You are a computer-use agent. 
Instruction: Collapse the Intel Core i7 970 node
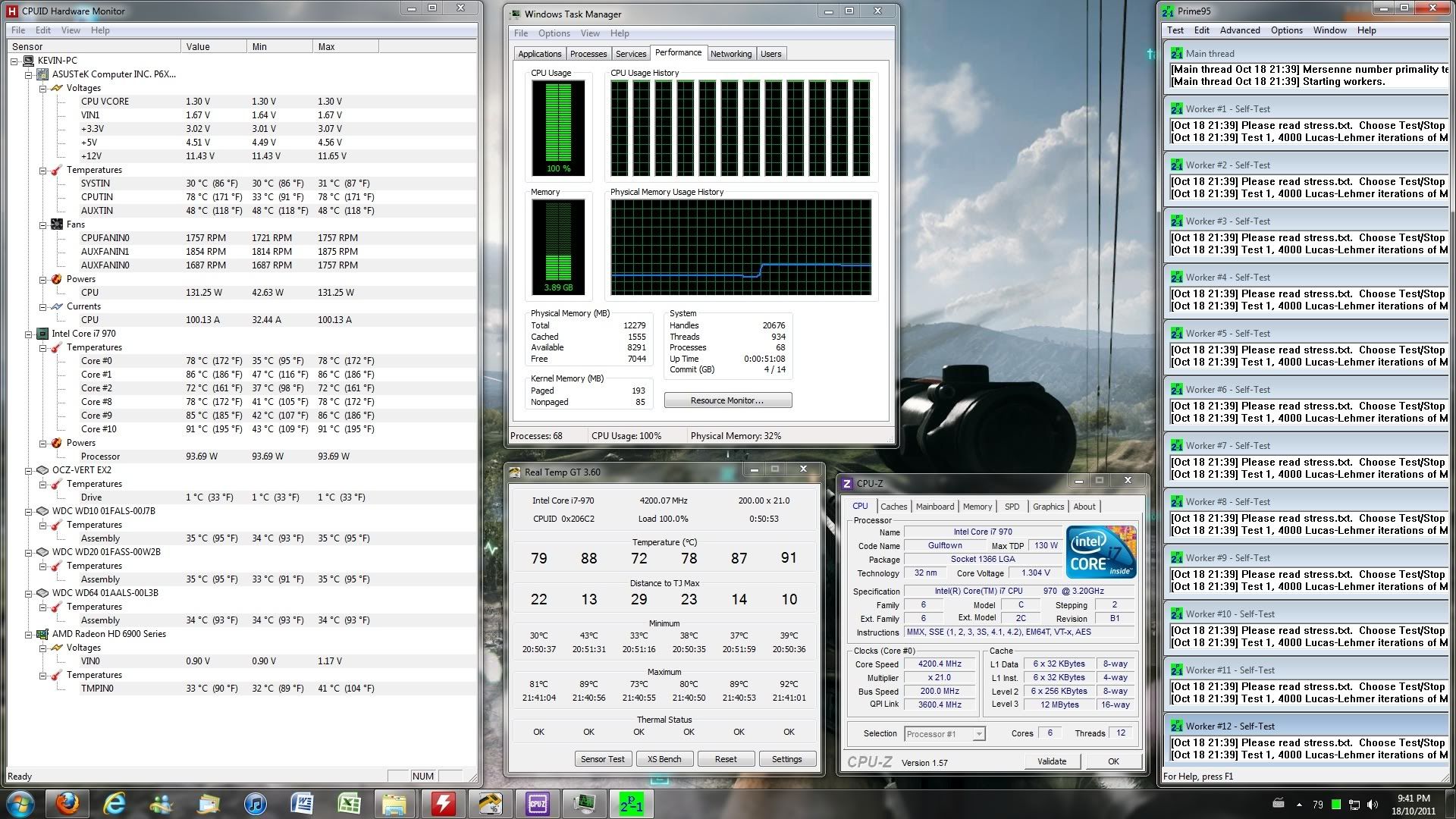click(x=29, y=334)
